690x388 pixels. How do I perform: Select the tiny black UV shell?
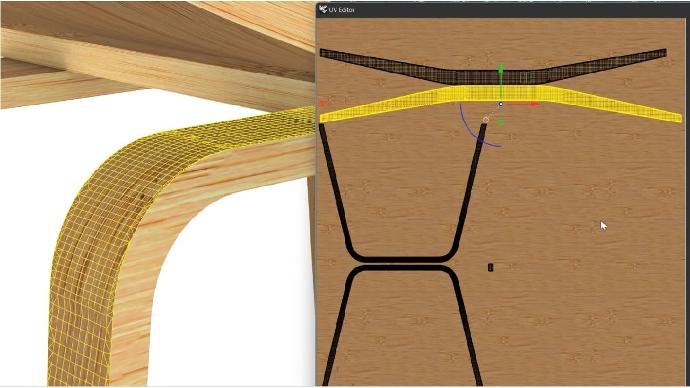tap(491, 267)
